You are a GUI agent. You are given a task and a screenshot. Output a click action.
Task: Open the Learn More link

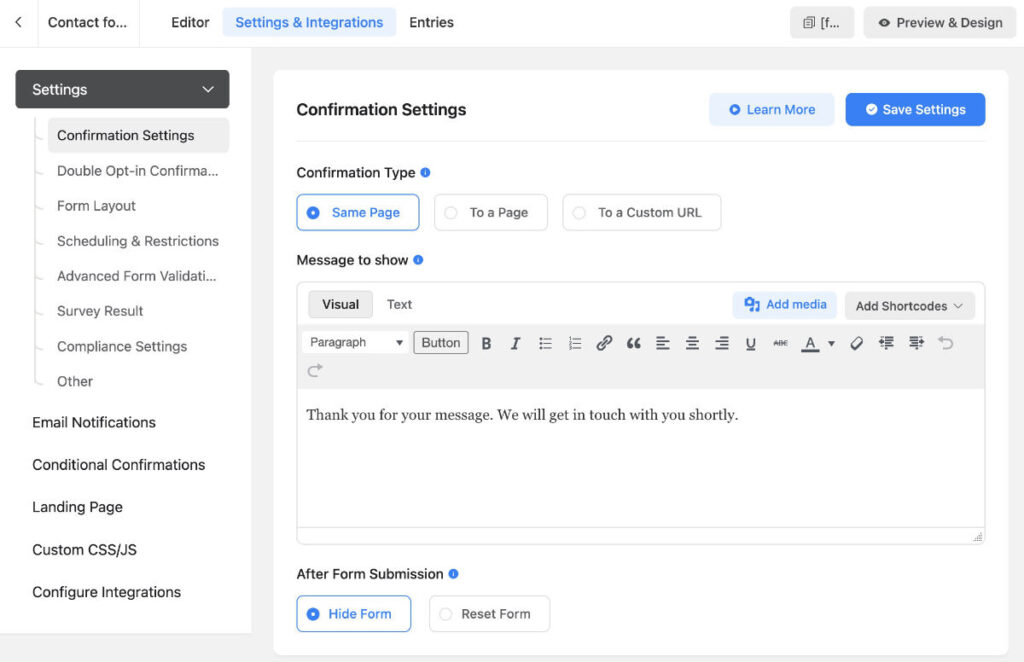[x=771, y=110]
